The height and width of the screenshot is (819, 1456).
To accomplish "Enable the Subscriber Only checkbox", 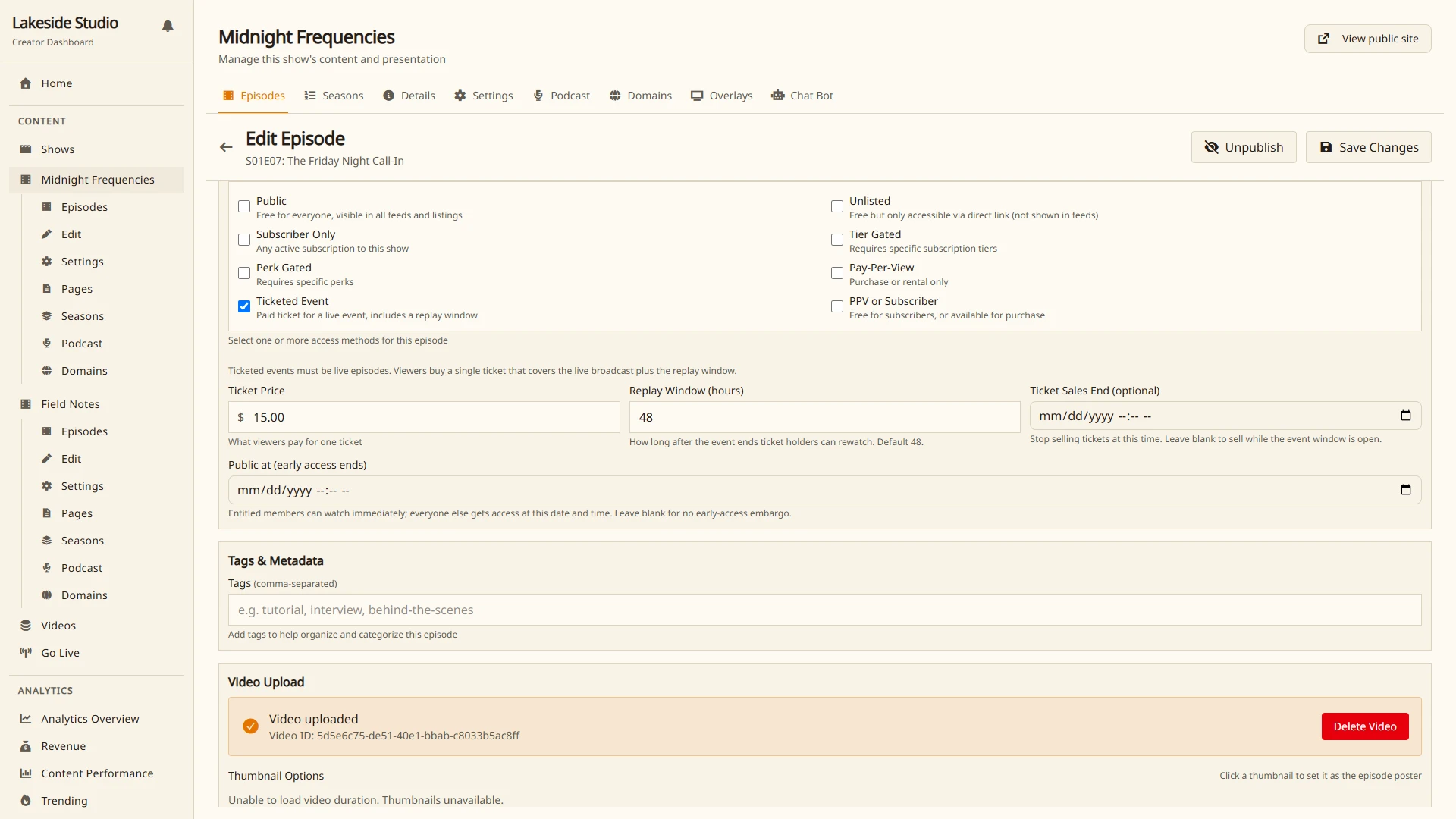I will 244,240.
